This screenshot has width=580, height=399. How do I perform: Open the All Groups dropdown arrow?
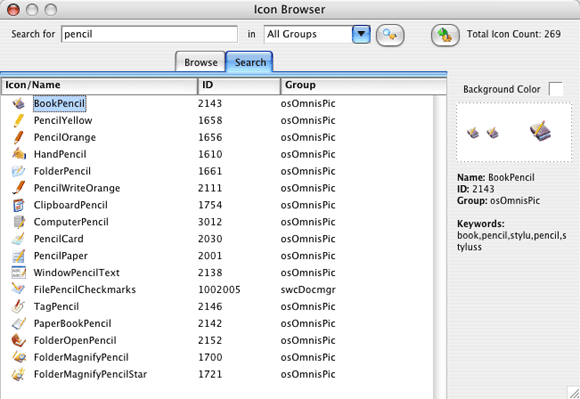coord(361,34)
